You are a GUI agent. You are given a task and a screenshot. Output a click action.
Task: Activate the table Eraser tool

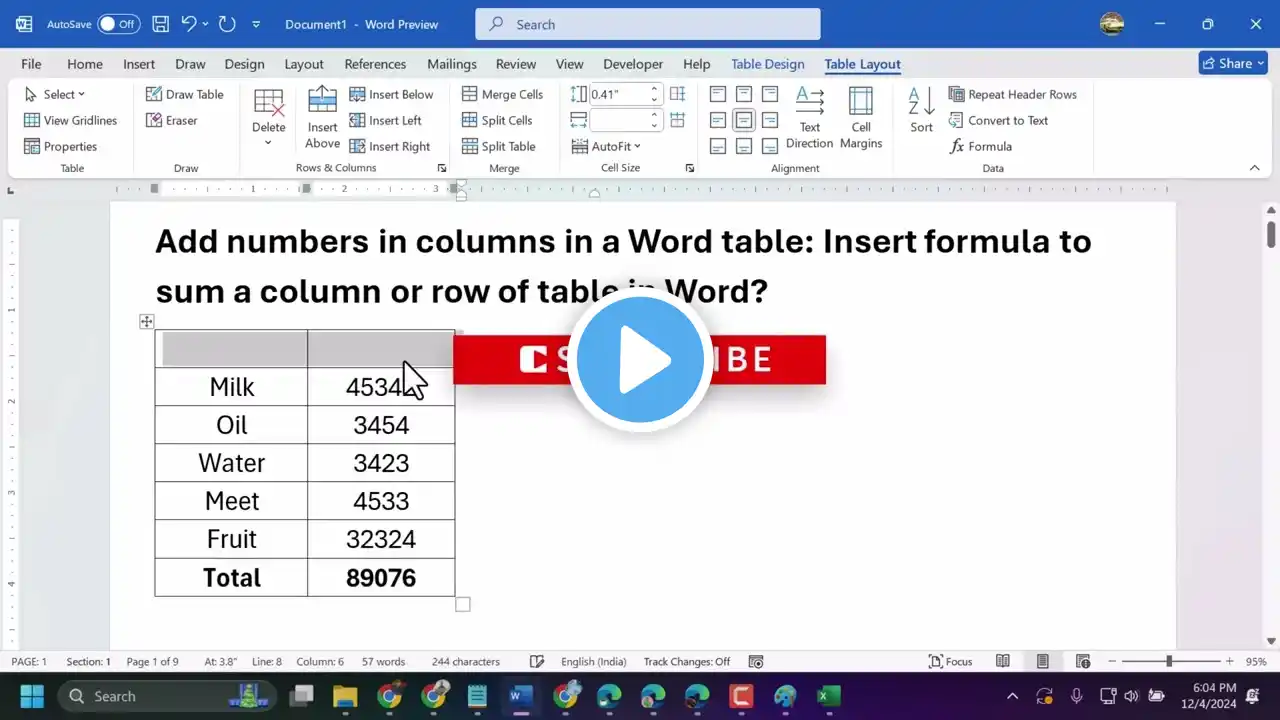(172, 120)
